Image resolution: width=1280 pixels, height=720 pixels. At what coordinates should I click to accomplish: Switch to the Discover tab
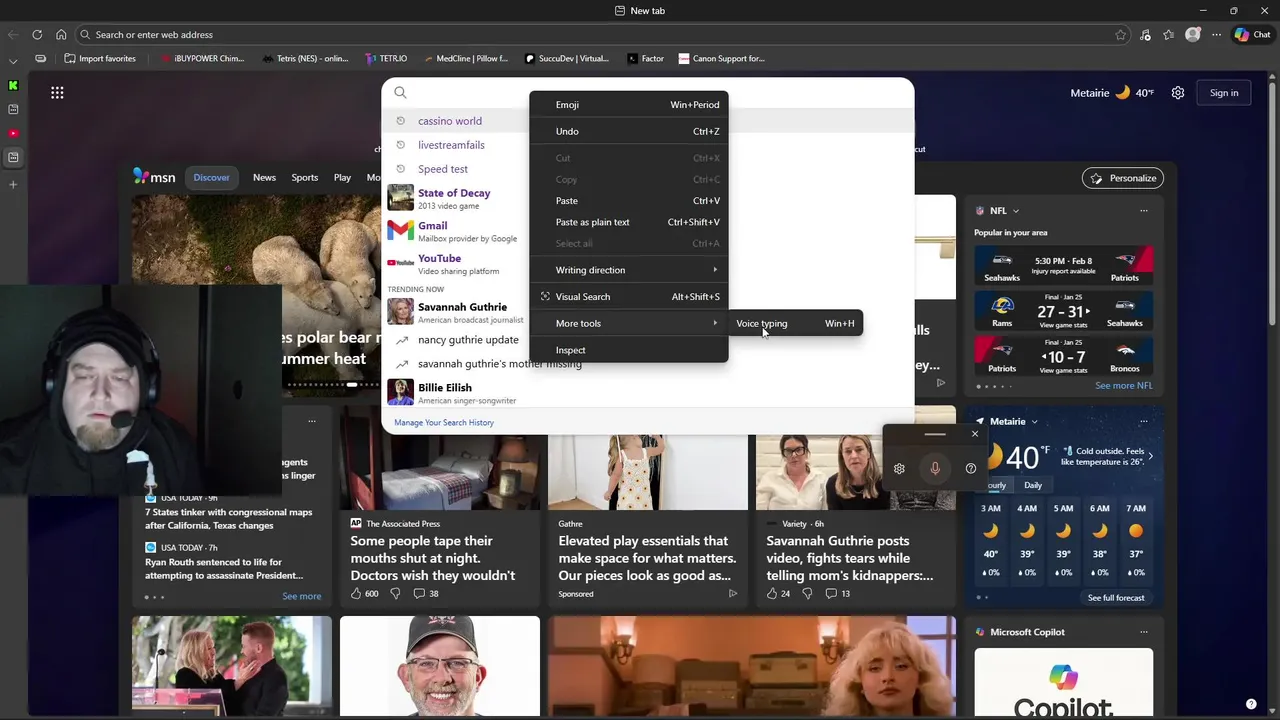click(x=211, y=177)
